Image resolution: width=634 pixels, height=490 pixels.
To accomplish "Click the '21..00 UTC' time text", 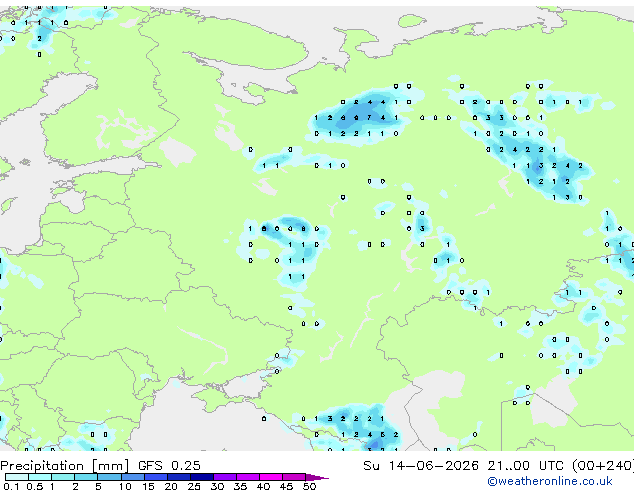I will coord(526,466).
